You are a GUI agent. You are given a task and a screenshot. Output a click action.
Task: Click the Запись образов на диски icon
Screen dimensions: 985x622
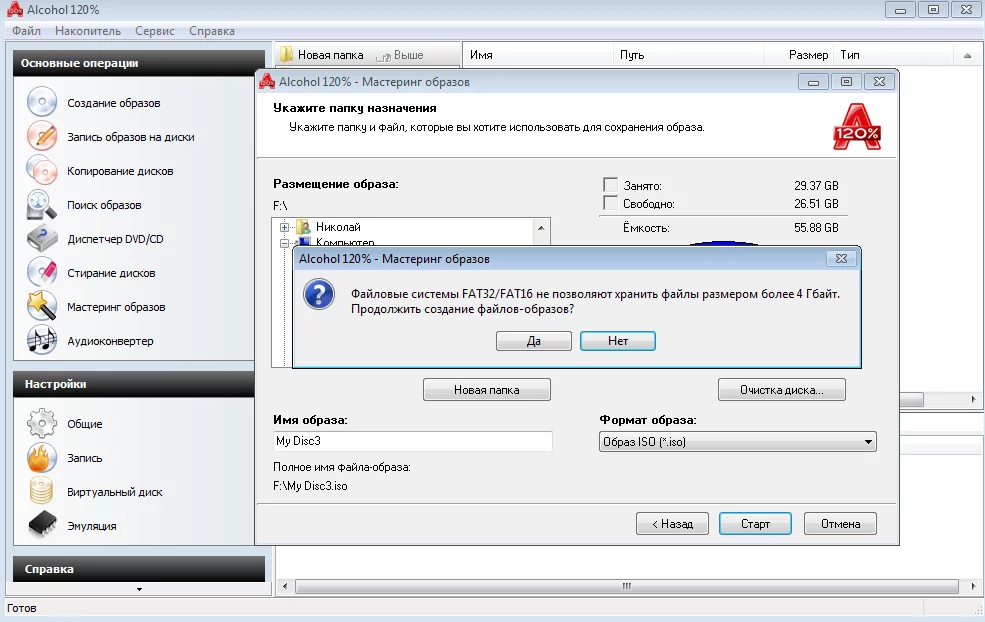tap(42, 136)
